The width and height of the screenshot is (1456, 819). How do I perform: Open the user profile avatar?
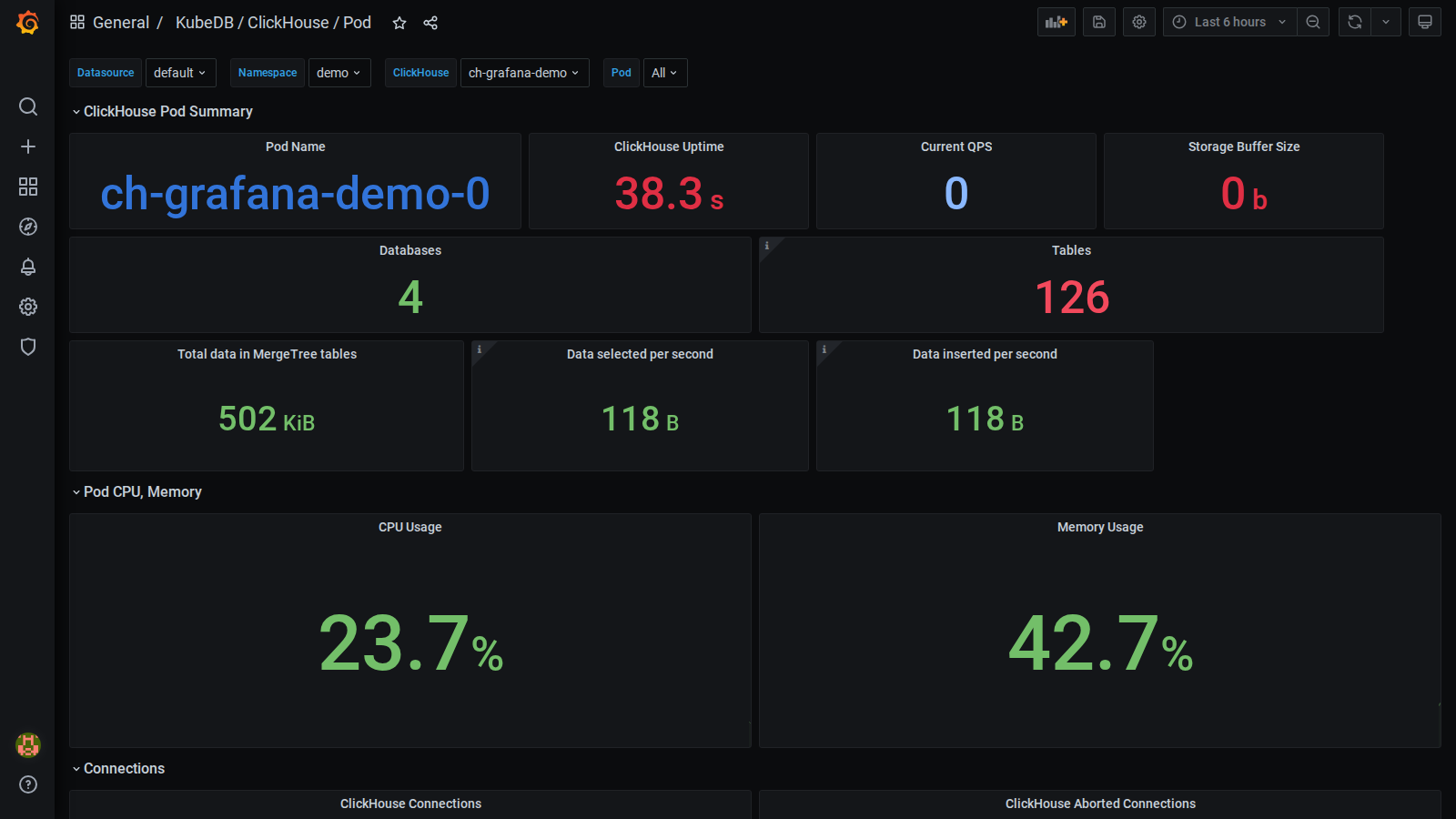click(x=28, y=745)
